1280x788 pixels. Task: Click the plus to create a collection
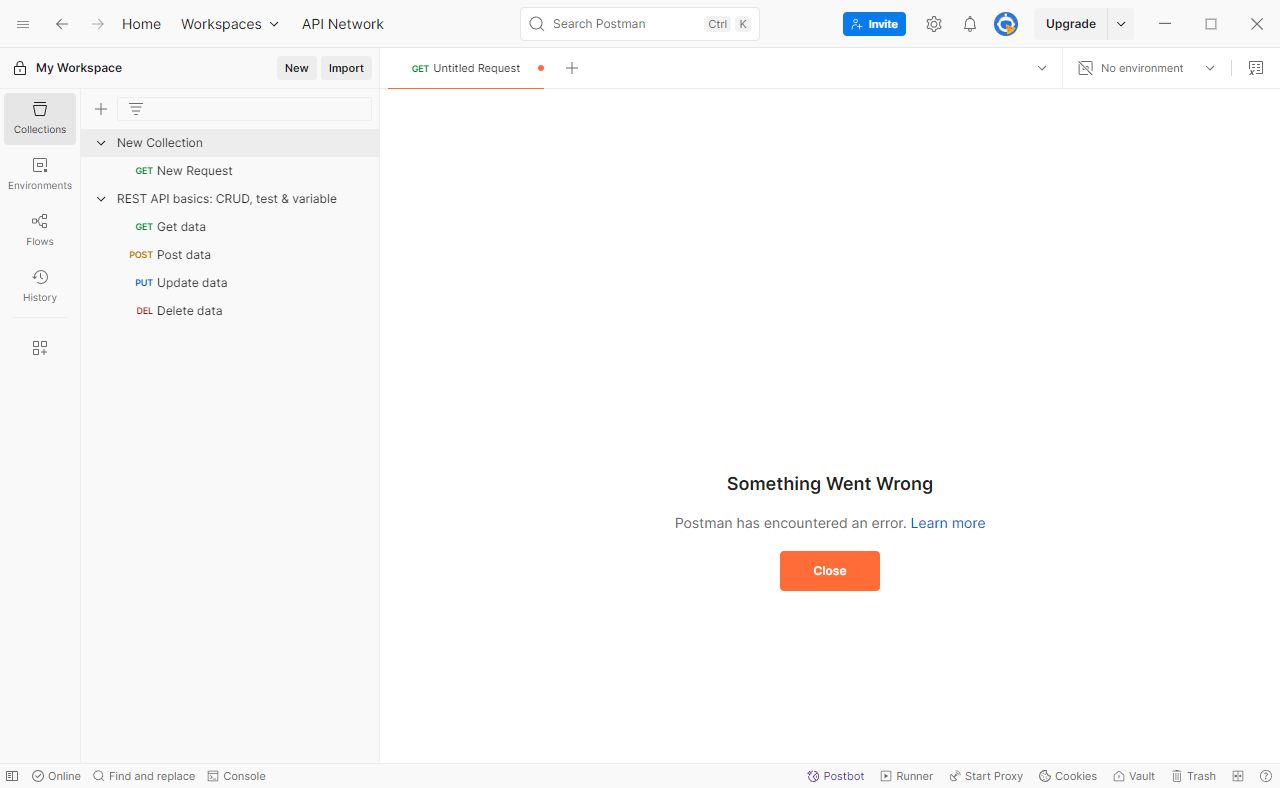pyautogui.click(x=101, y=109)
